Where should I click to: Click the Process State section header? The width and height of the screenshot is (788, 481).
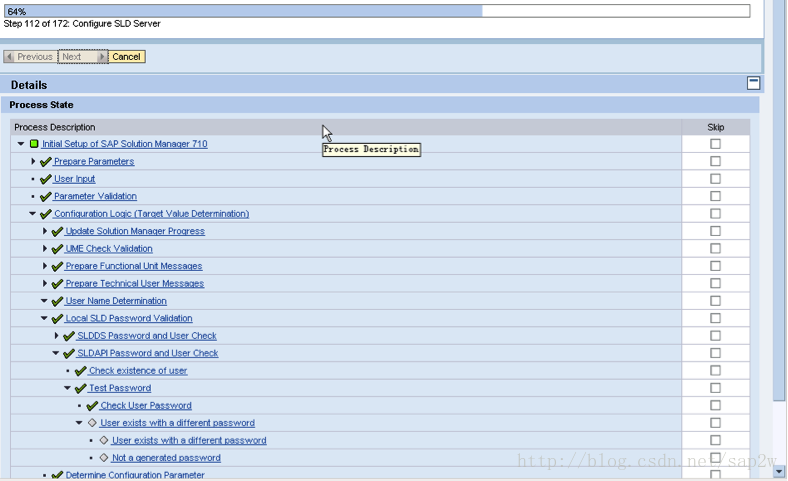[380, 105]
